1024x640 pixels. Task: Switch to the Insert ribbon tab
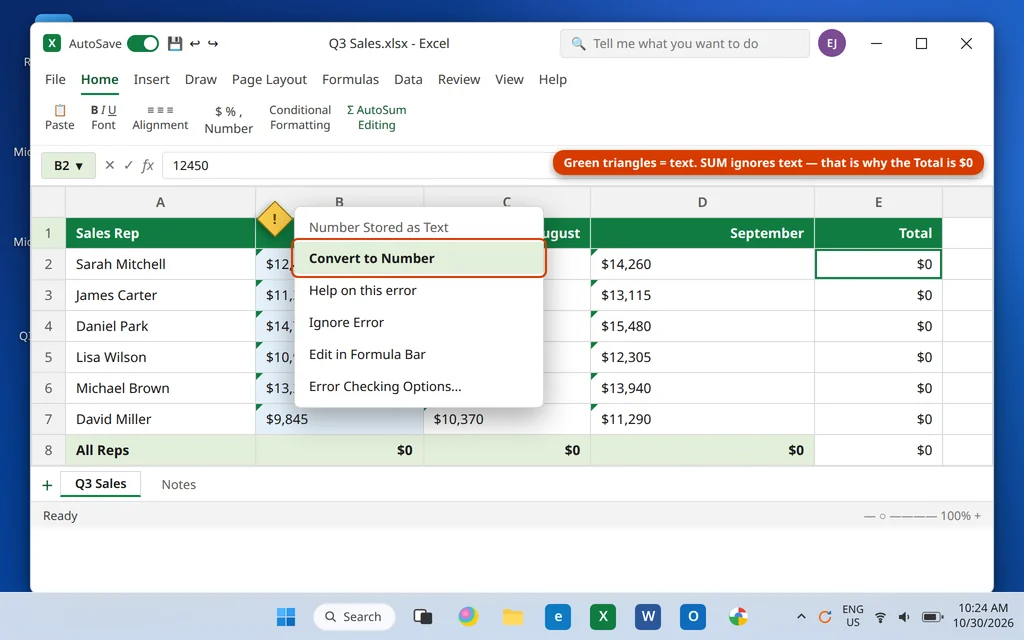coord(152,79)
